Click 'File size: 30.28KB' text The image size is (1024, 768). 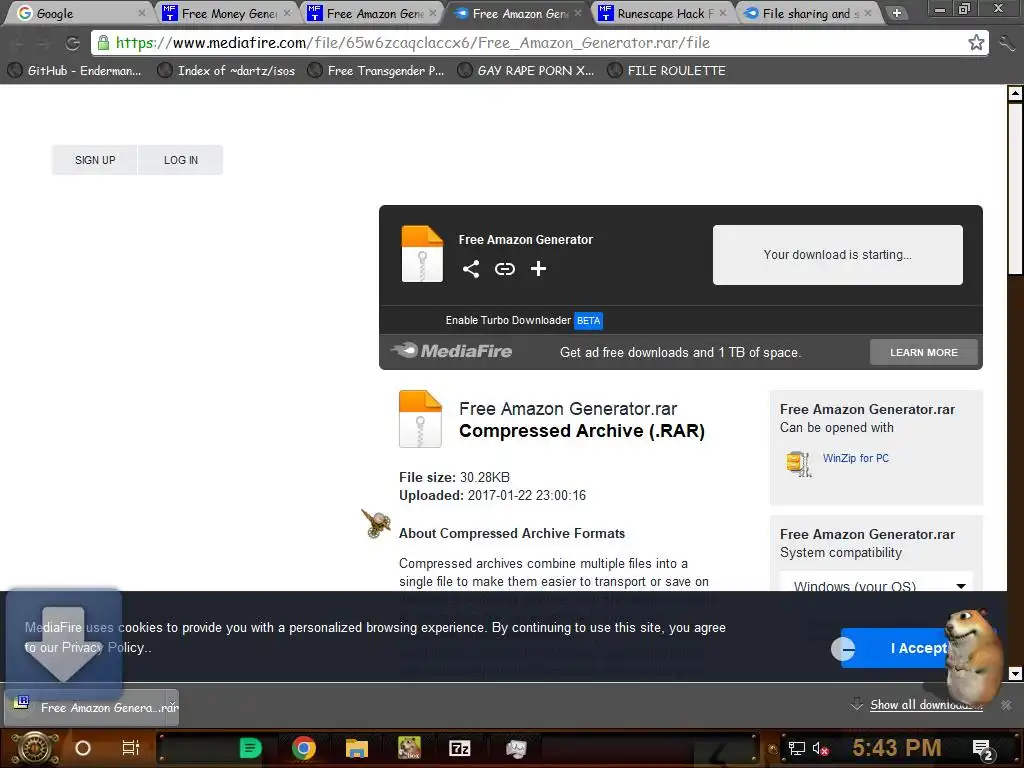point(454,477)
